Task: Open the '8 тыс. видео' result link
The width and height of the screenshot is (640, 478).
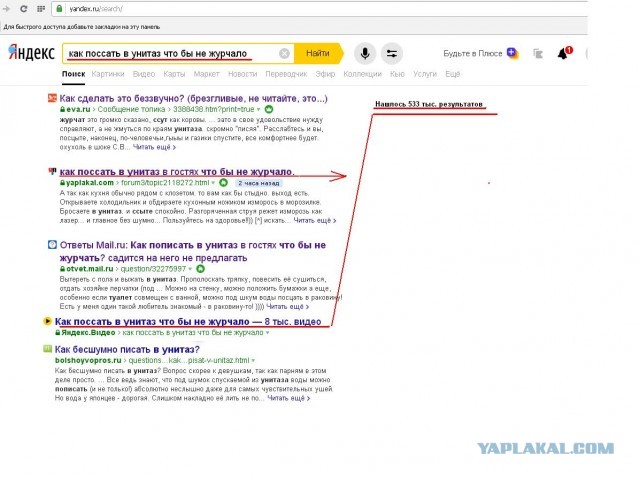Action: (188, 321)
